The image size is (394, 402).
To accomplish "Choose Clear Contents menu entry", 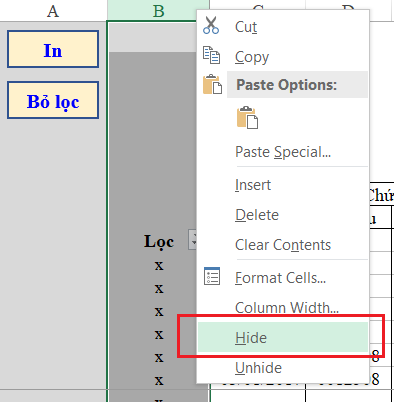I will click(283, 245).
